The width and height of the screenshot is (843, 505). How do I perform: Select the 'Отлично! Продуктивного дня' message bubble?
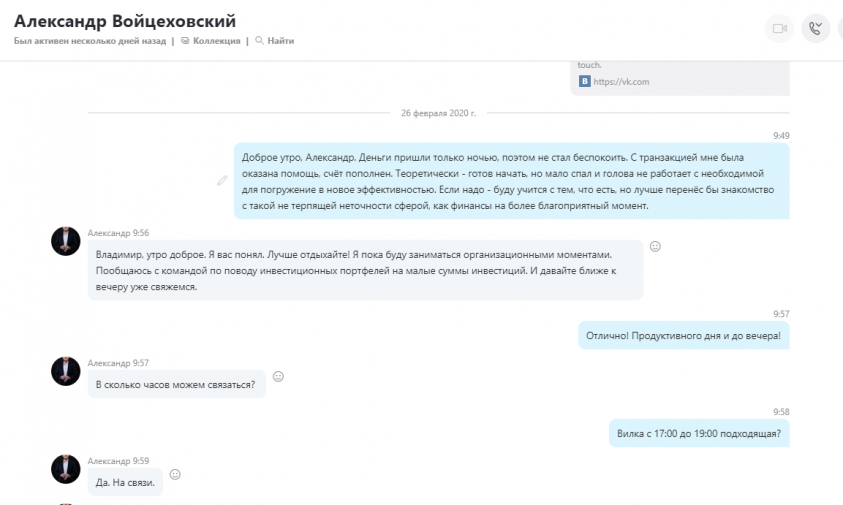coord(683,336)
